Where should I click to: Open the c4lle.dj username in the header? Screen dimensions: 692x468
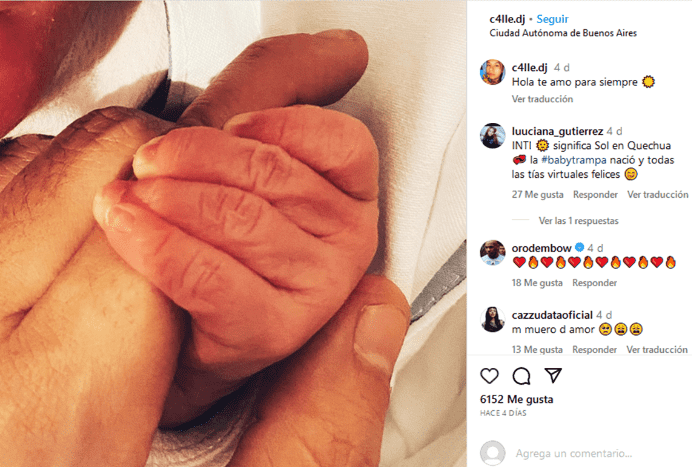pyautogui.click(x=507, y=19)
